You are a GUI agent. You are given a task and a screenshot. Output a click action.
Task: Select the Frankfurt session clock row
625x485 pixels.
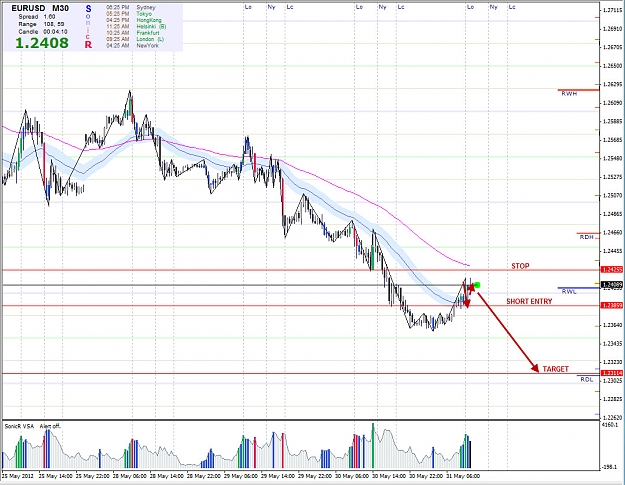click(132, 33)
